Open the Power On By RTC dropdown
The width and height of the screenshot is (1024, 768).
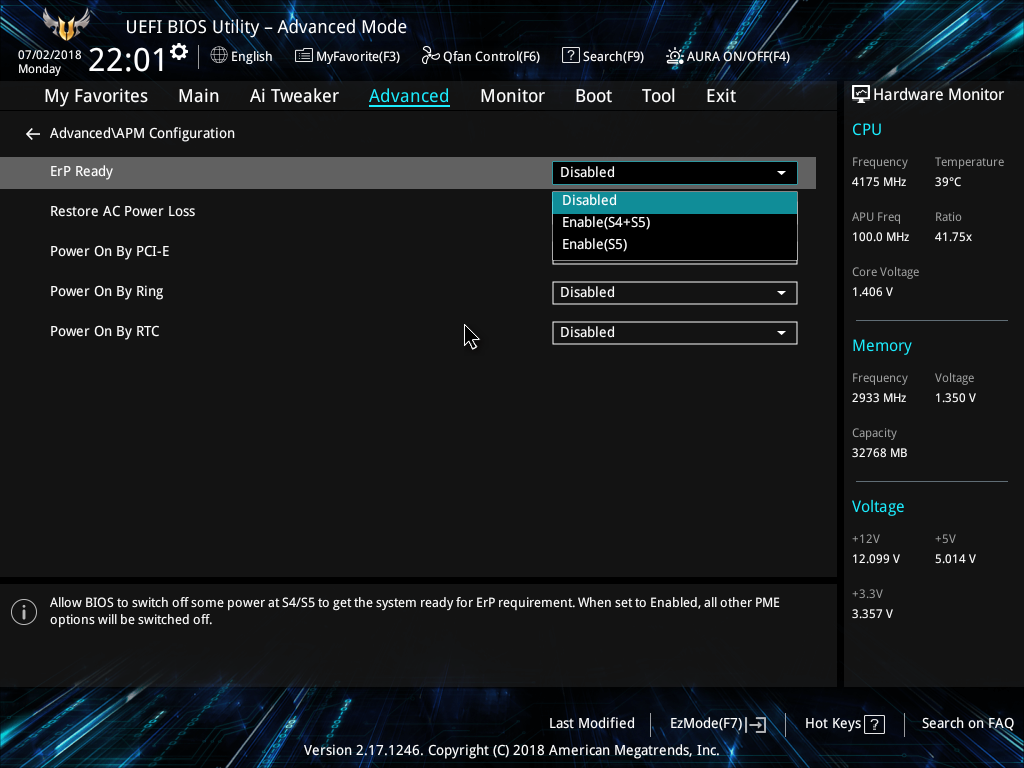point(675,332)
